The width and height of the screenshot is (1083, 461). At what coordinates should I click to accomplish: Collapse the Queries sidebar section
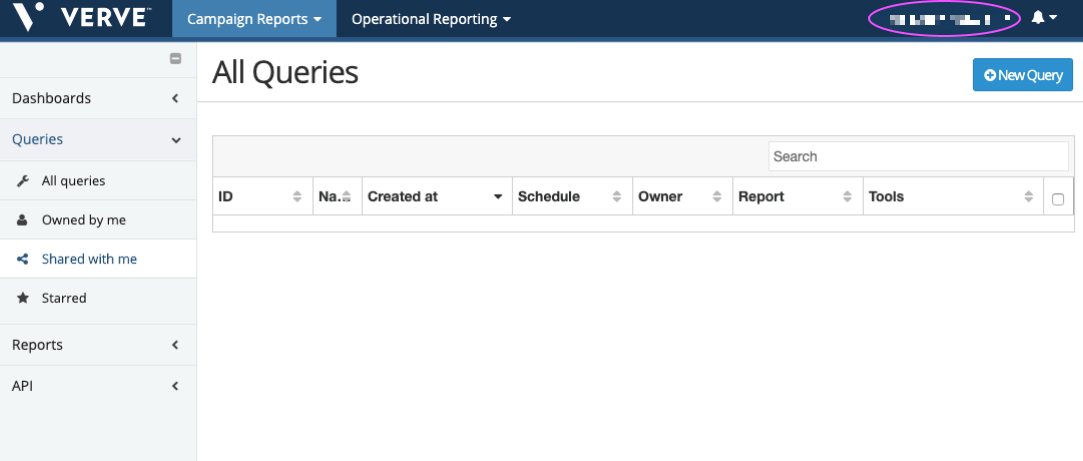(98, 140)
